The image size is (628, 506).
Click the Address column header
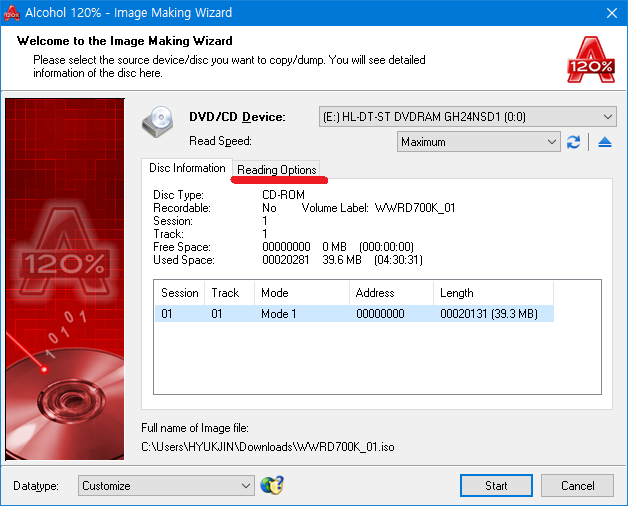pyautogui.click(x=391, y=293)
